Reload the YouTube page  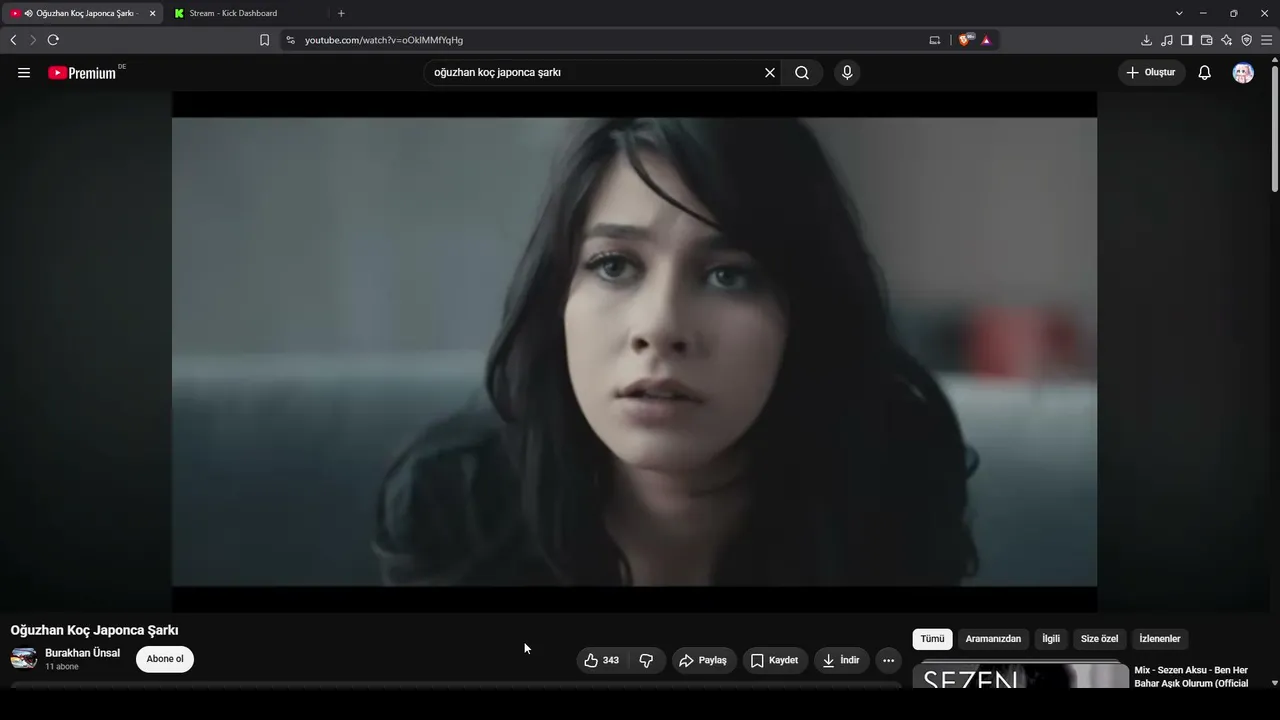click(53, 40)
